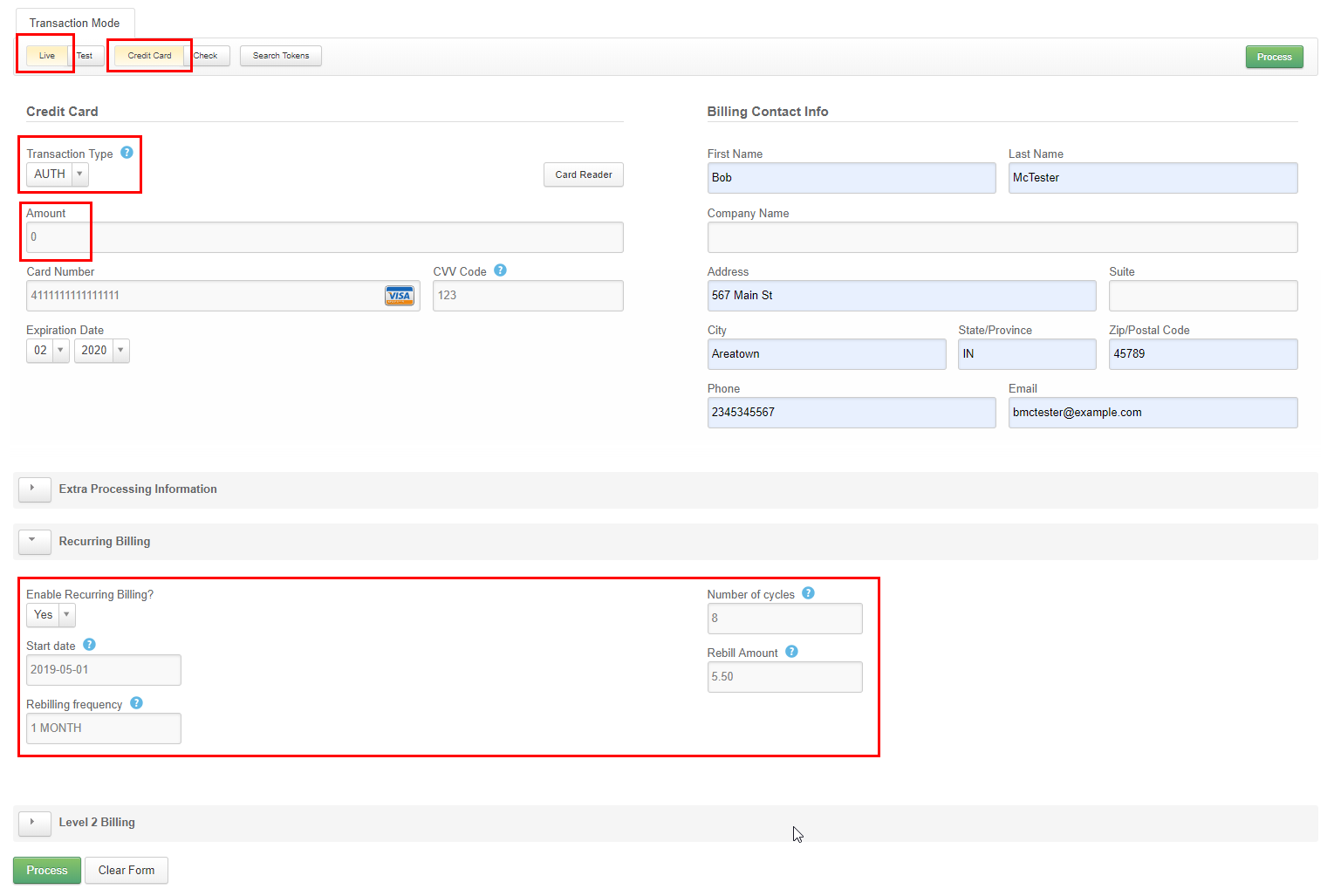This screenshot has height=896, width=1341.
Task: Open the Search Tokens tab
Action: click(x=281, y=56)
